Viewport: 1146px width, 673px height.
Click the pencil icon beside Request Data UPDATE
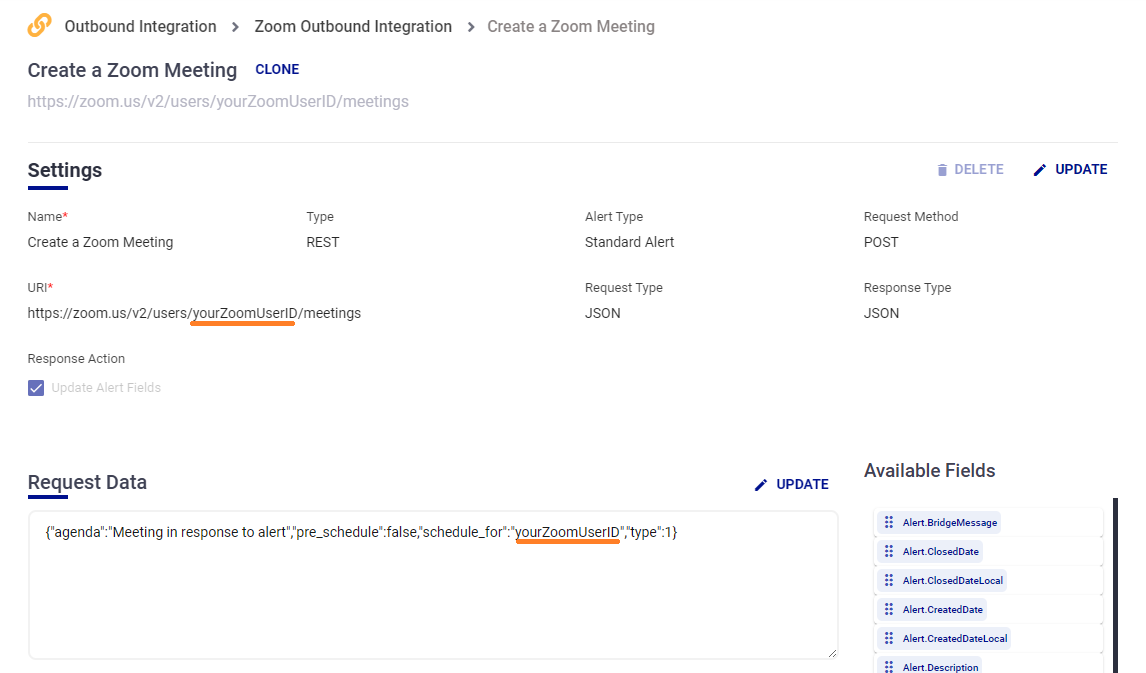[761, 485]
